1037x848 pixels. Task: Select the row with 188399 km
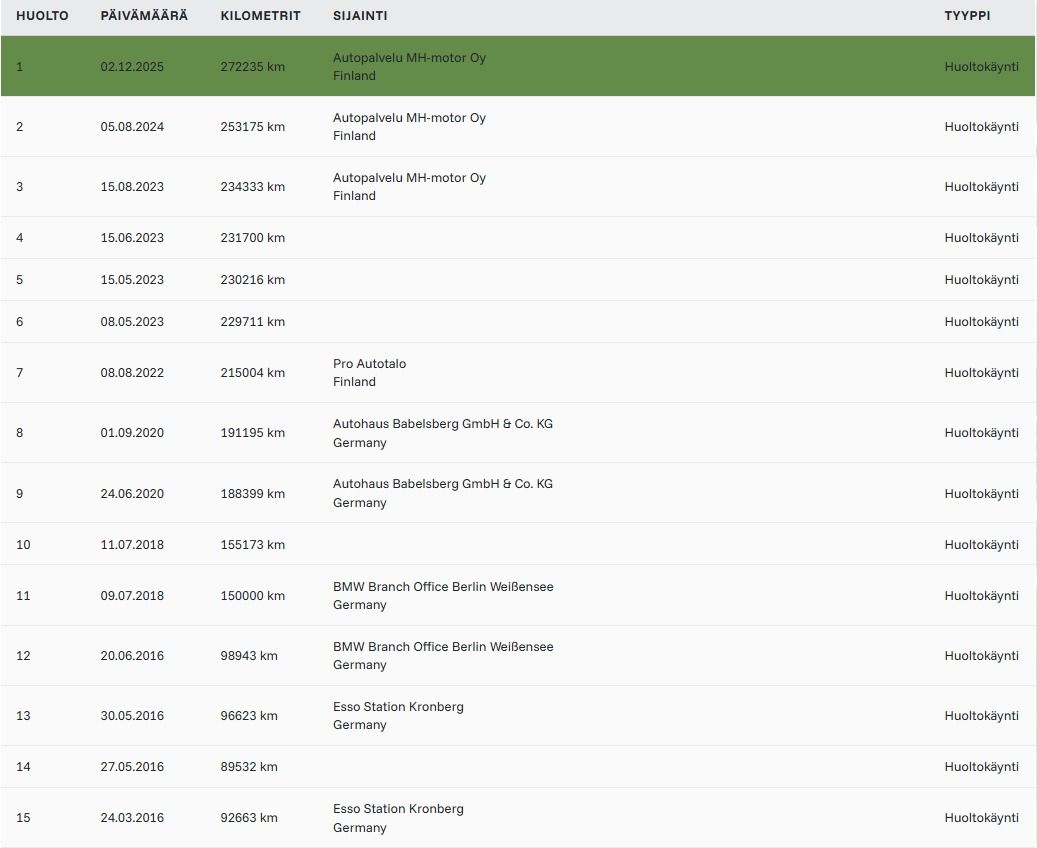click(x=518, y=493)
